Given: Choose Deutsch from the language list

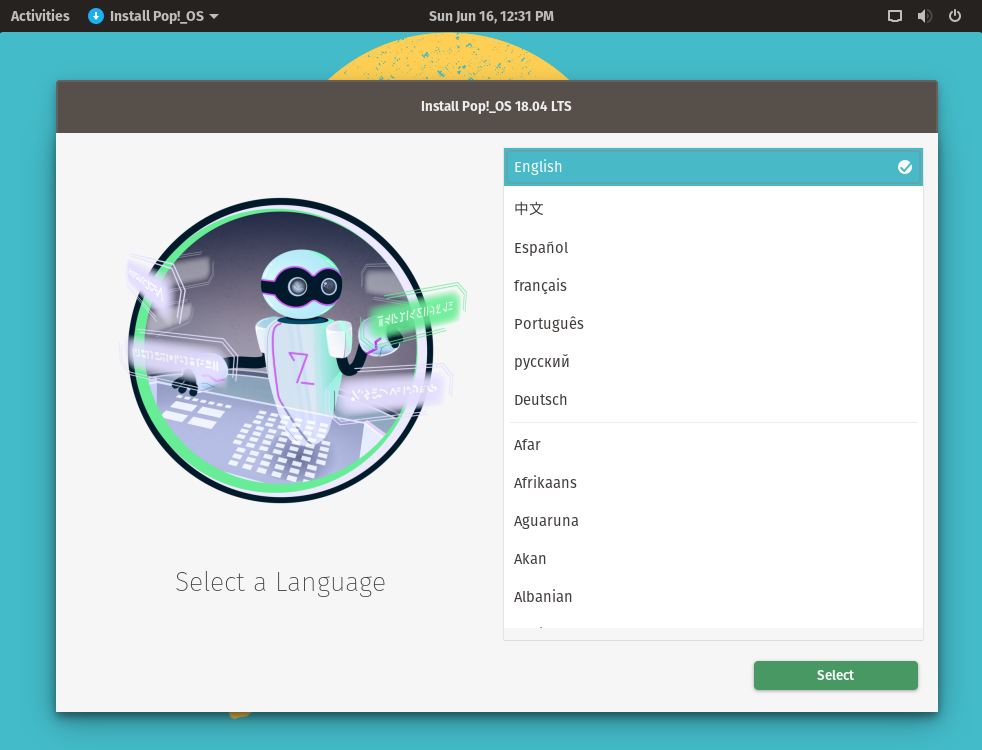Looking at the screenshot, I should coord(713,400).
